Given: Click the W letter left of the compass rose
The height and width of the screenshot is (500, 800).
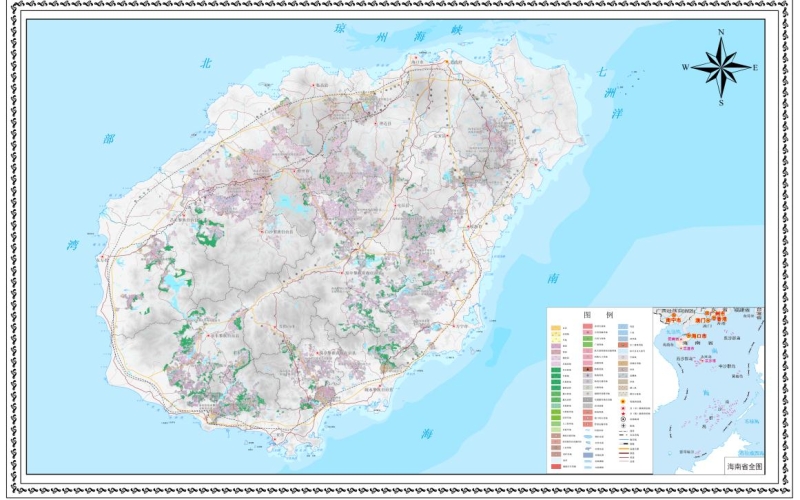Looking at the screenshot, I should click(x=686, y=68).
